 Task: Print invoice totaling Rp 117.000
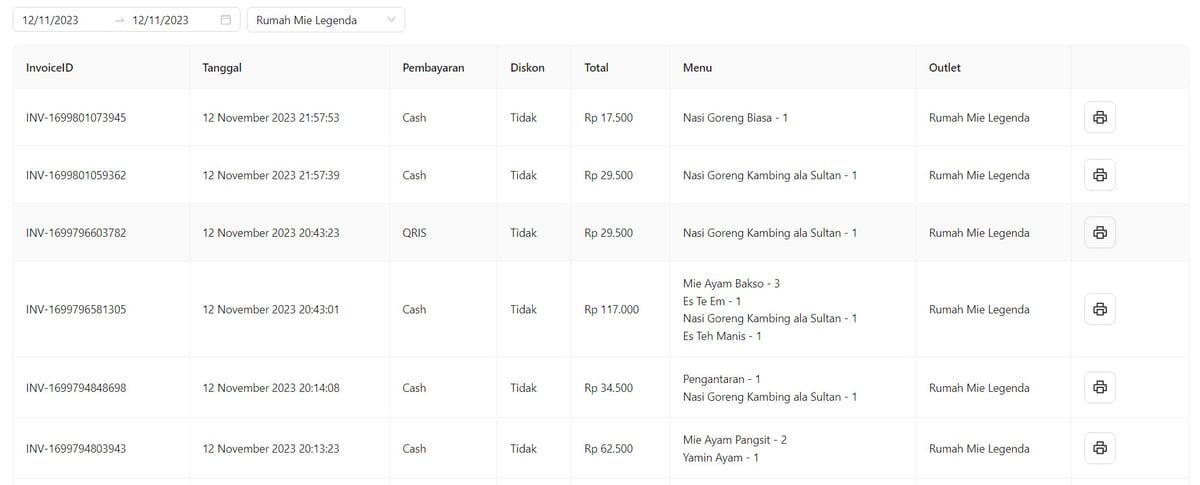click(1099, 310)
